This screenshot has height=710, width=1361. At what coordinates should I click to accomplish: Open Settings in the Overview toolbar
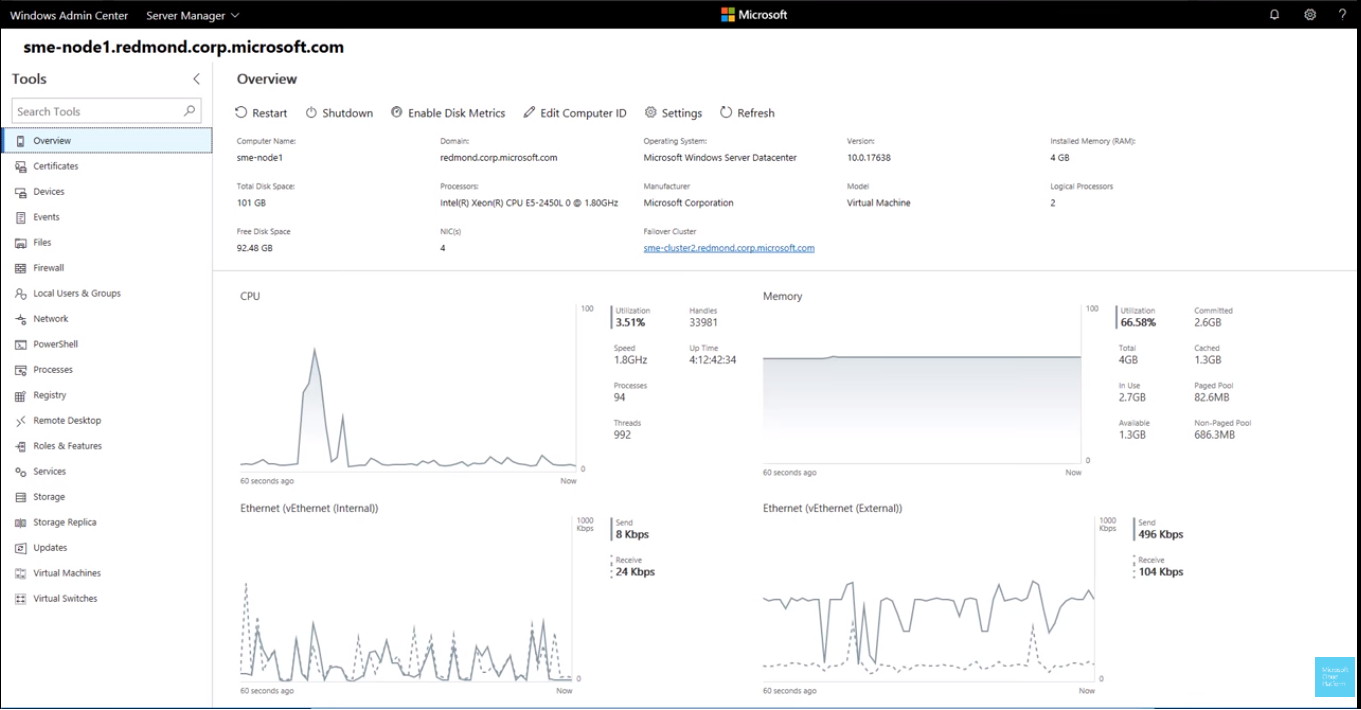click(673, 113)
